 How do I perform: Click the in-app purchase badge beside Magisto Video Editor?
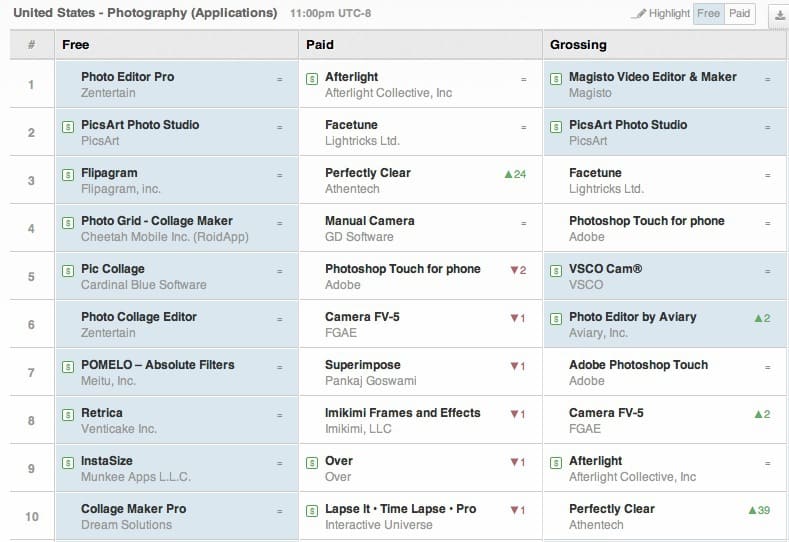pos(555,78)
